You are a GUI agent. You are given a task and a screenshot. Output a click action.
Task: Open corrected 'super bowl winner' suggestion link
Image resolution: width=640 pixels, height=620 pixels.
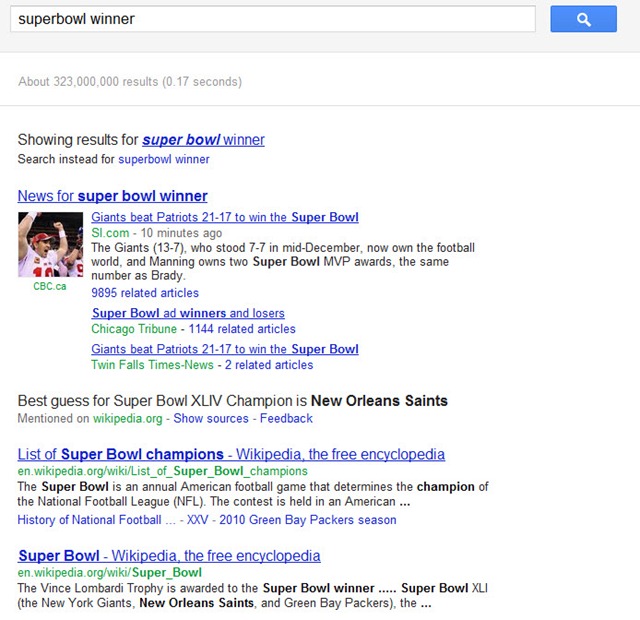[203, 140]
